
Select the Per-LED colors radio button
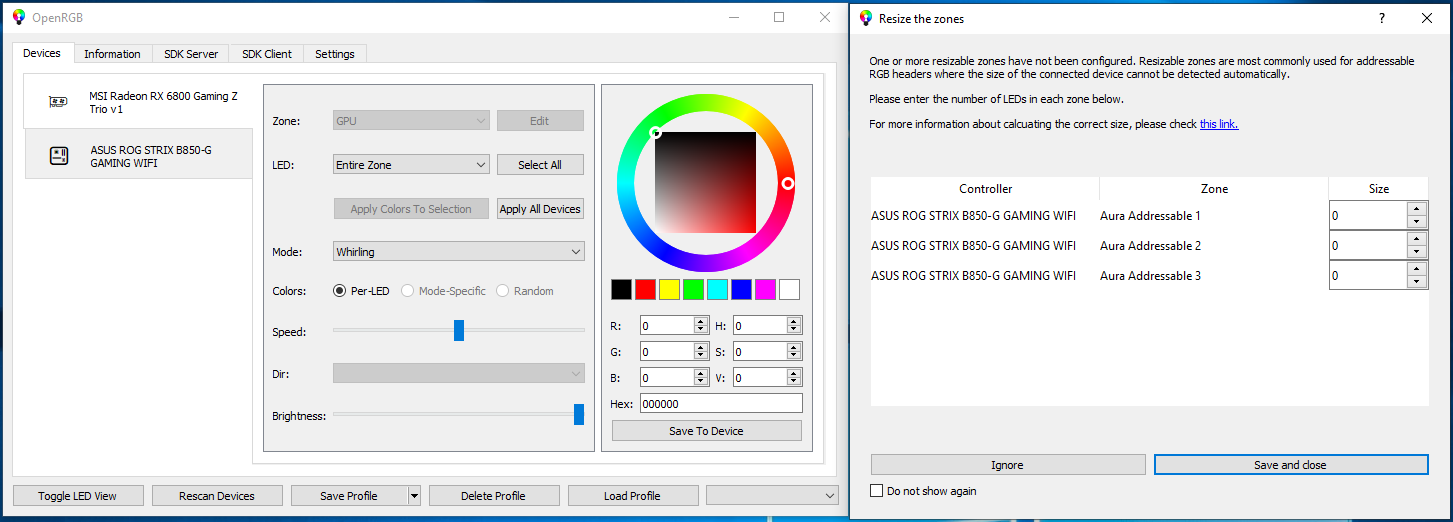coord(340,291)
